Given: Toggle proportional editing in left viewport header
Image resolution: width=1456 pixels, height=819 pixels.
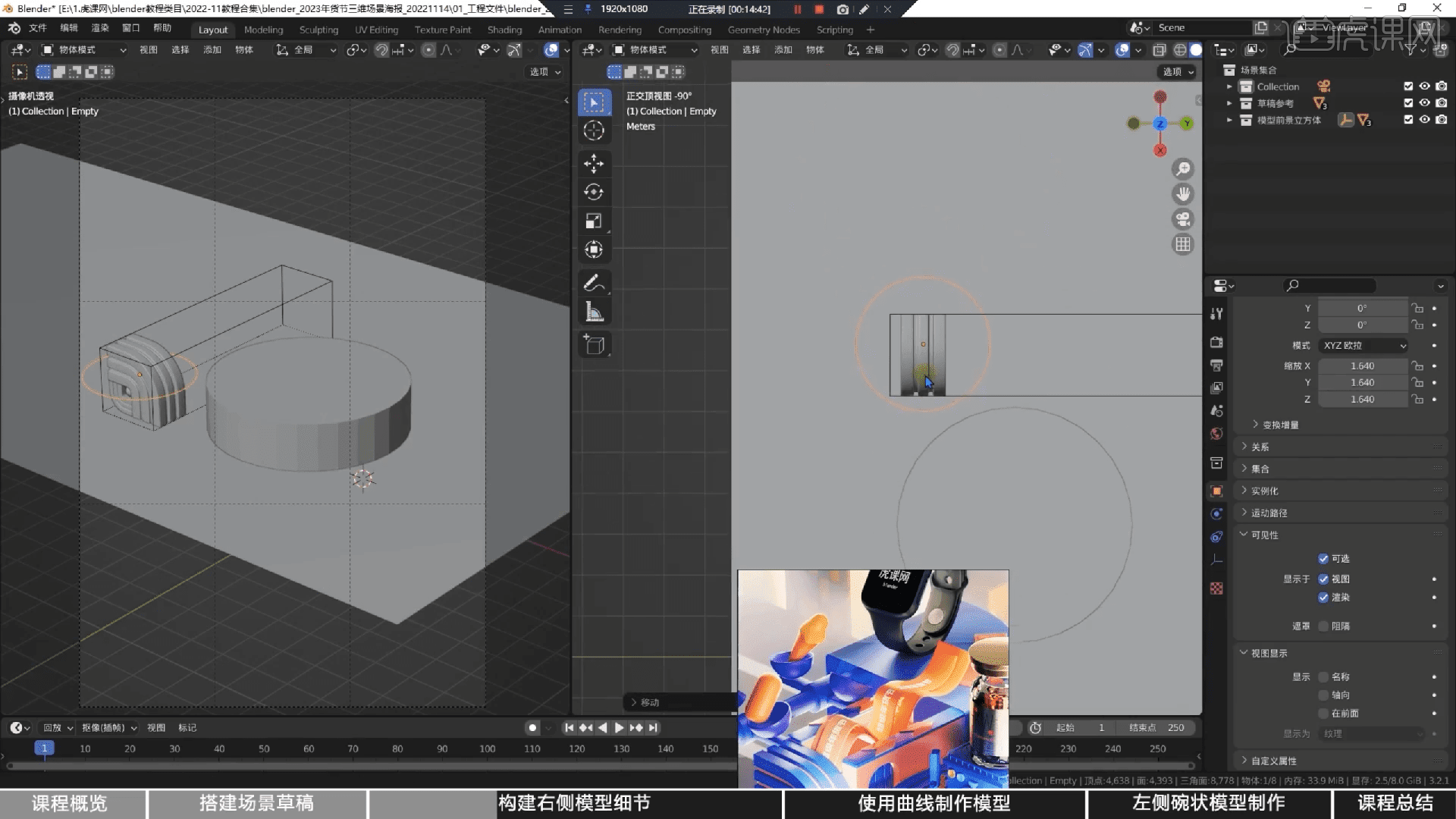Looking at the screenshot, I should (428, 50).
